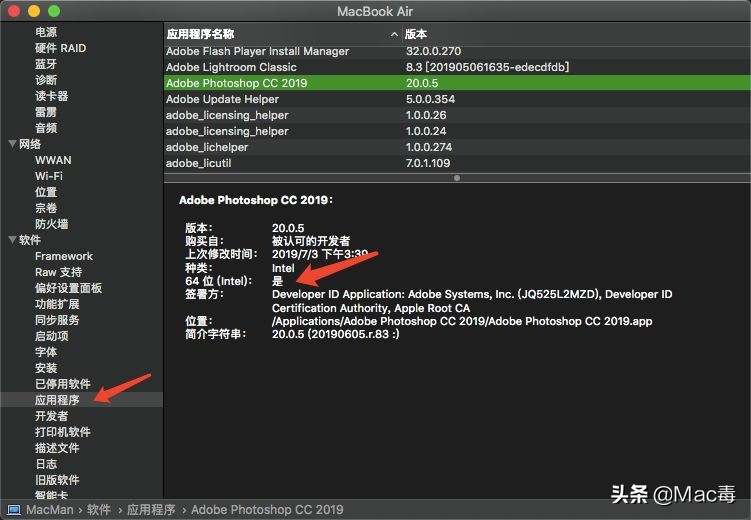Click version cell 7.0.1.109

[x=428, y=163]
